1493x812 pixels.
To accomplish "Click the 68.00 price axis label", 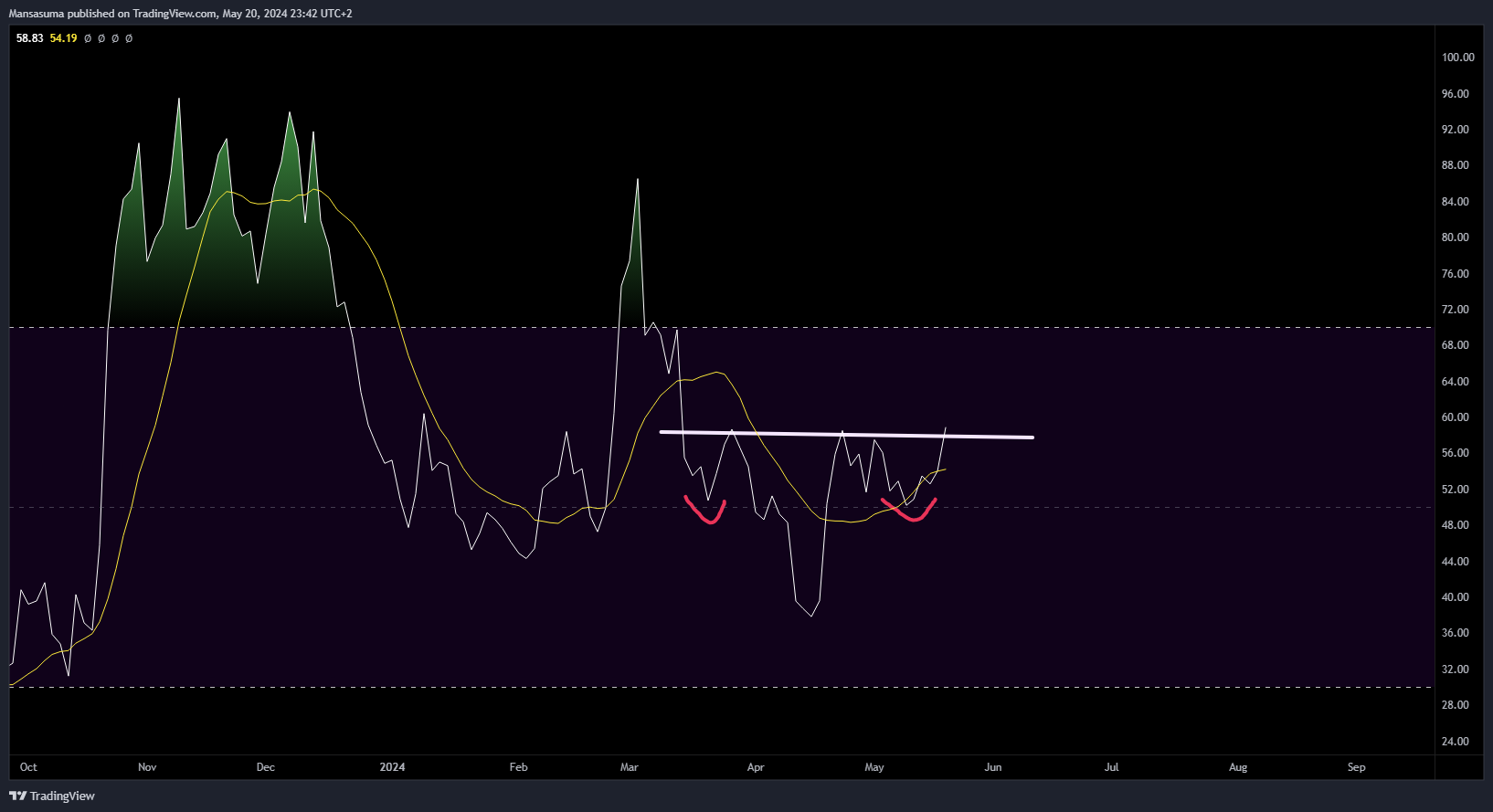I will (1455, 345).
